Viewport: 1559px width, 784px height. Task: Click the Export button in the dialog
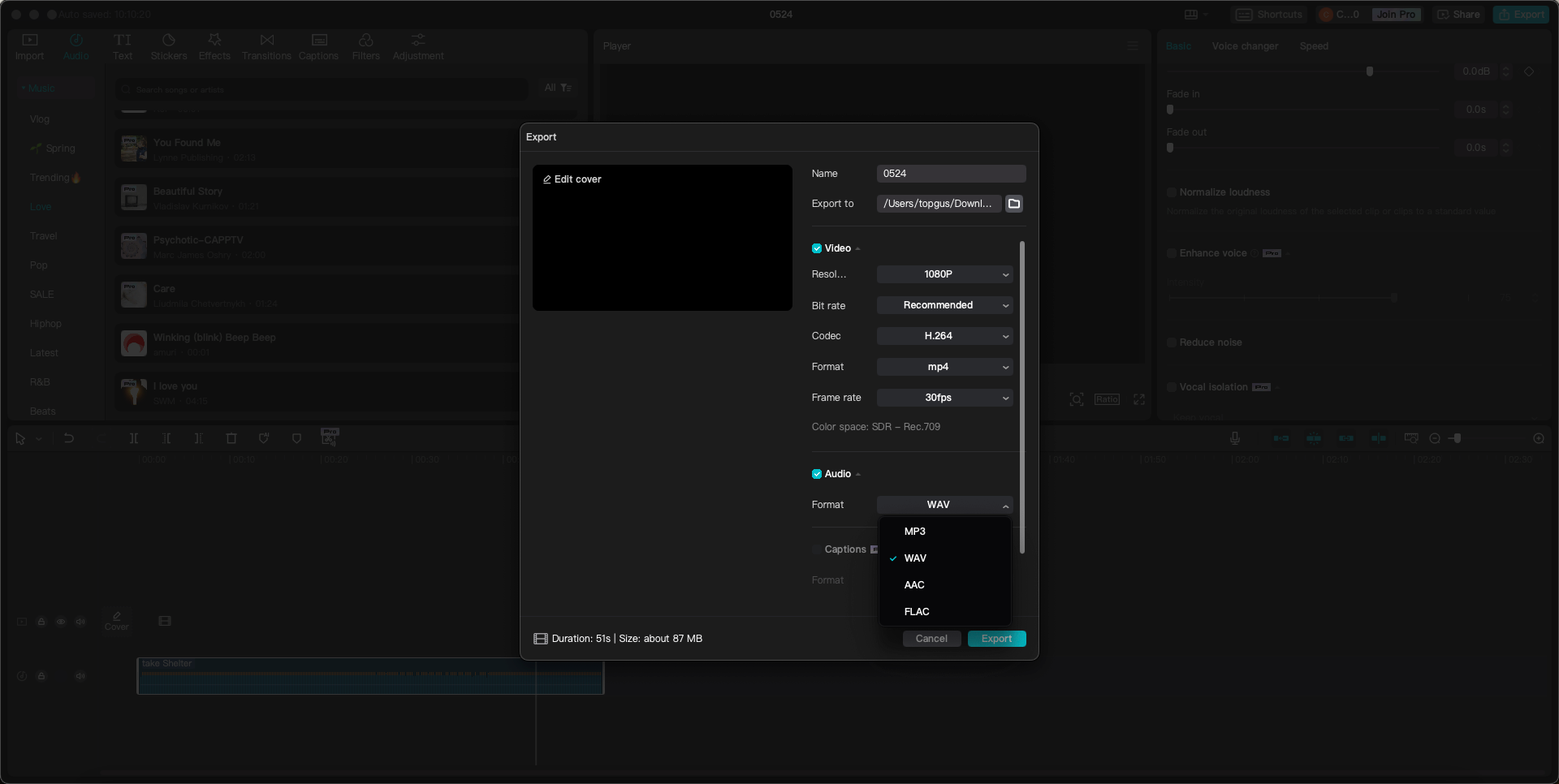(x=996, y=639)
